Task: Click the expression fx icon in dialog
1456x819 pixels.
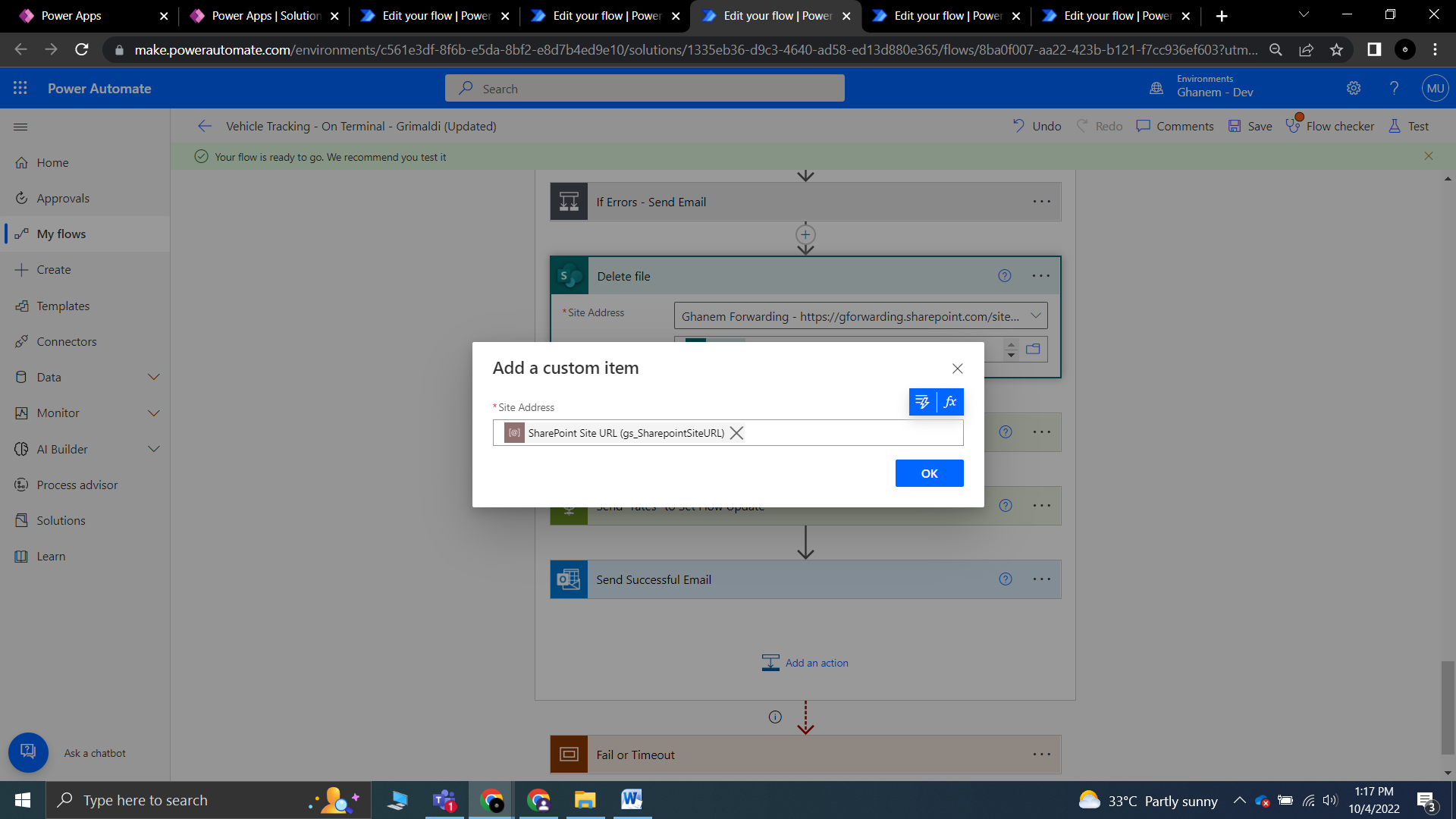Action: tap(950, 402)
